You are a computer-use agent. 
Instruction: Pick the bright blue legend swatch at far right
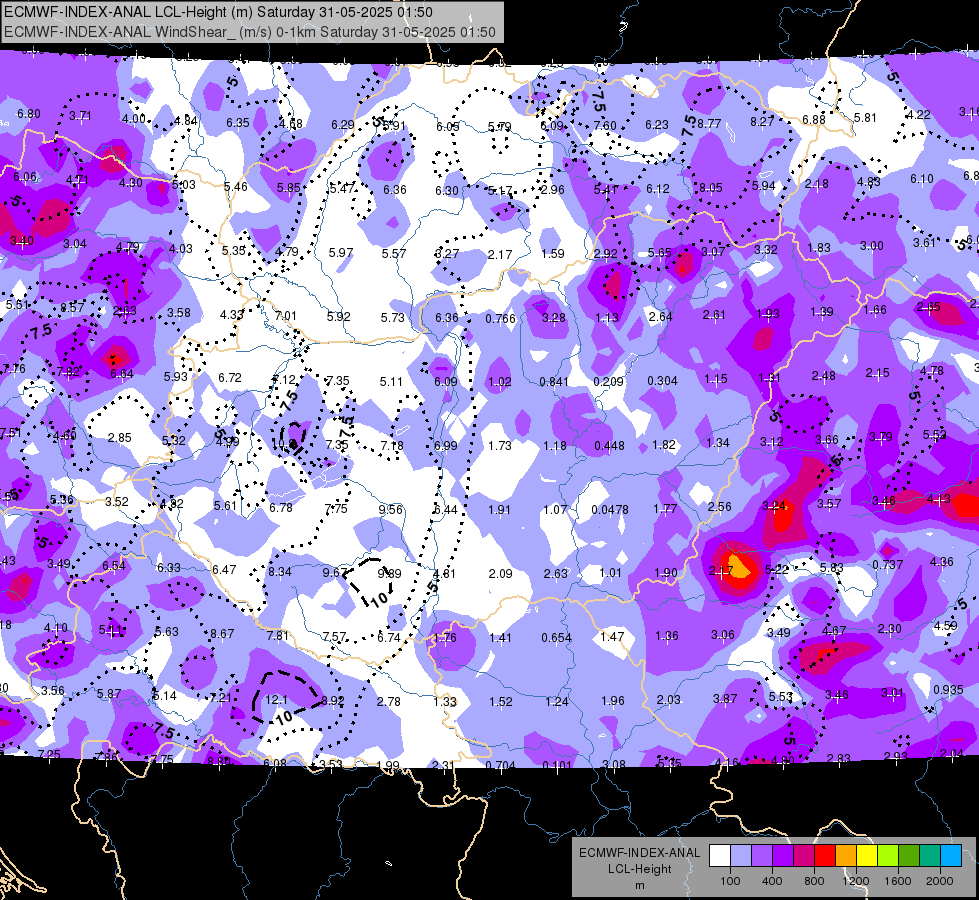(951, 856)
